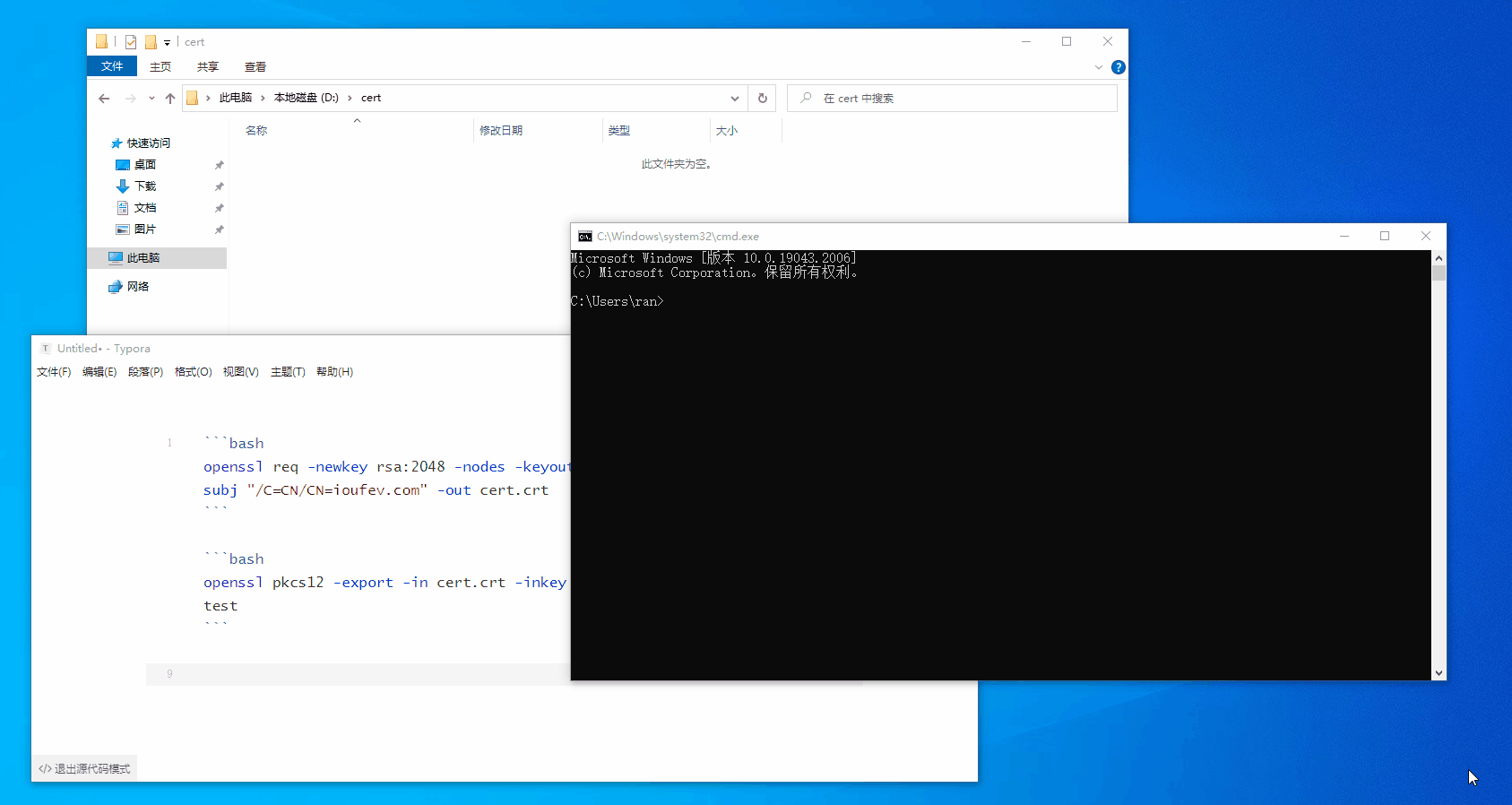Open address bar history dropdown
The image size is (1512, 805).
tap(735, 99)
